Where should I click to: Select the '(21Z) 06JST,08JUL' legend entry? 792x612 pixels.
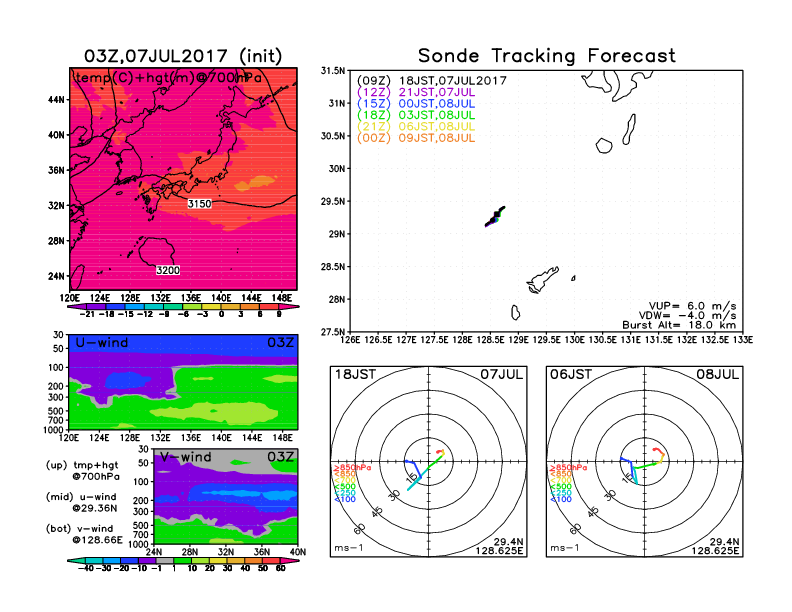coord(416,127)
